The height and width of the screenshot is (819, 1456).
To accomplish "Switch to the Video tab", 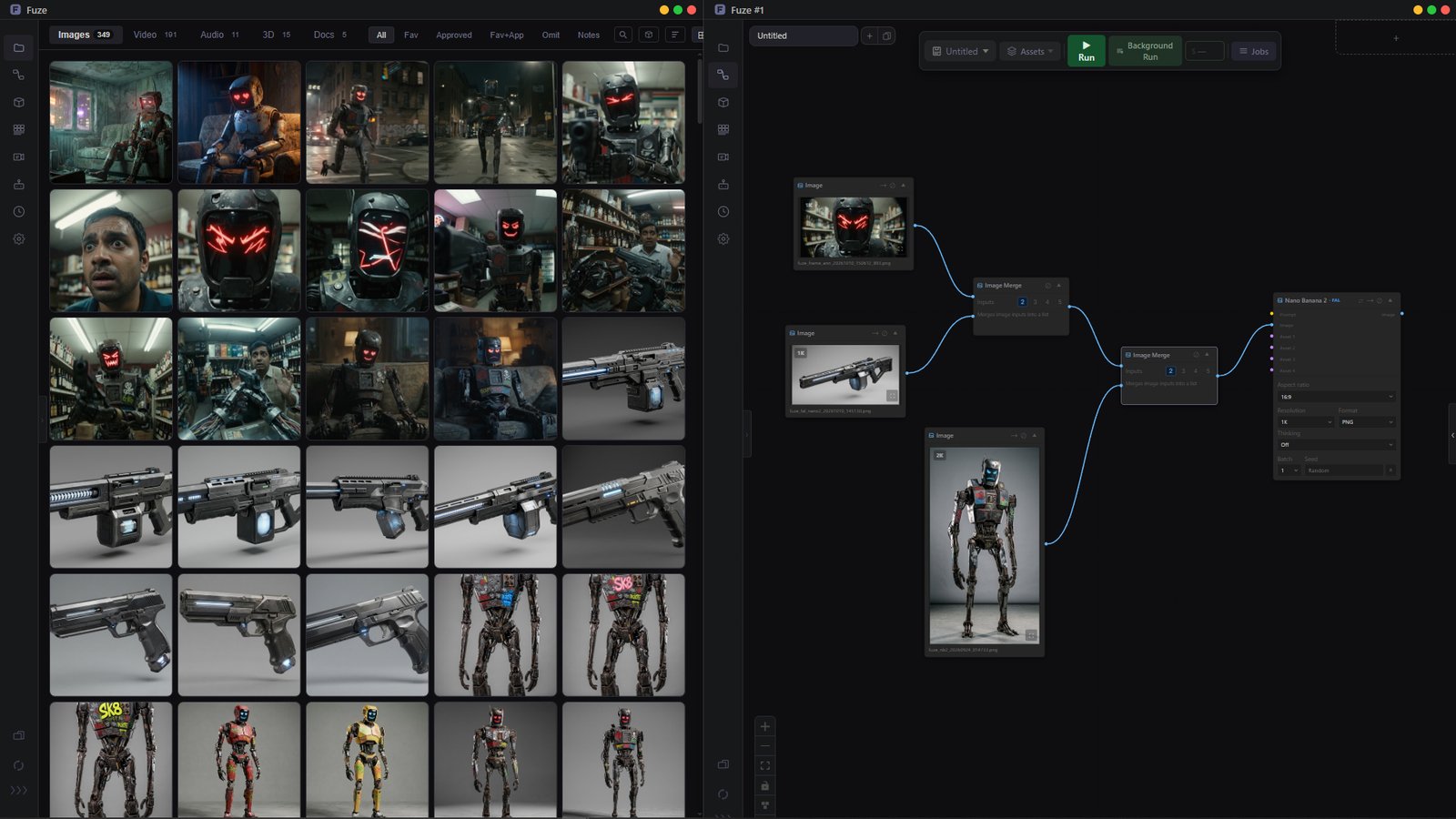I will (x=155, y=35).
